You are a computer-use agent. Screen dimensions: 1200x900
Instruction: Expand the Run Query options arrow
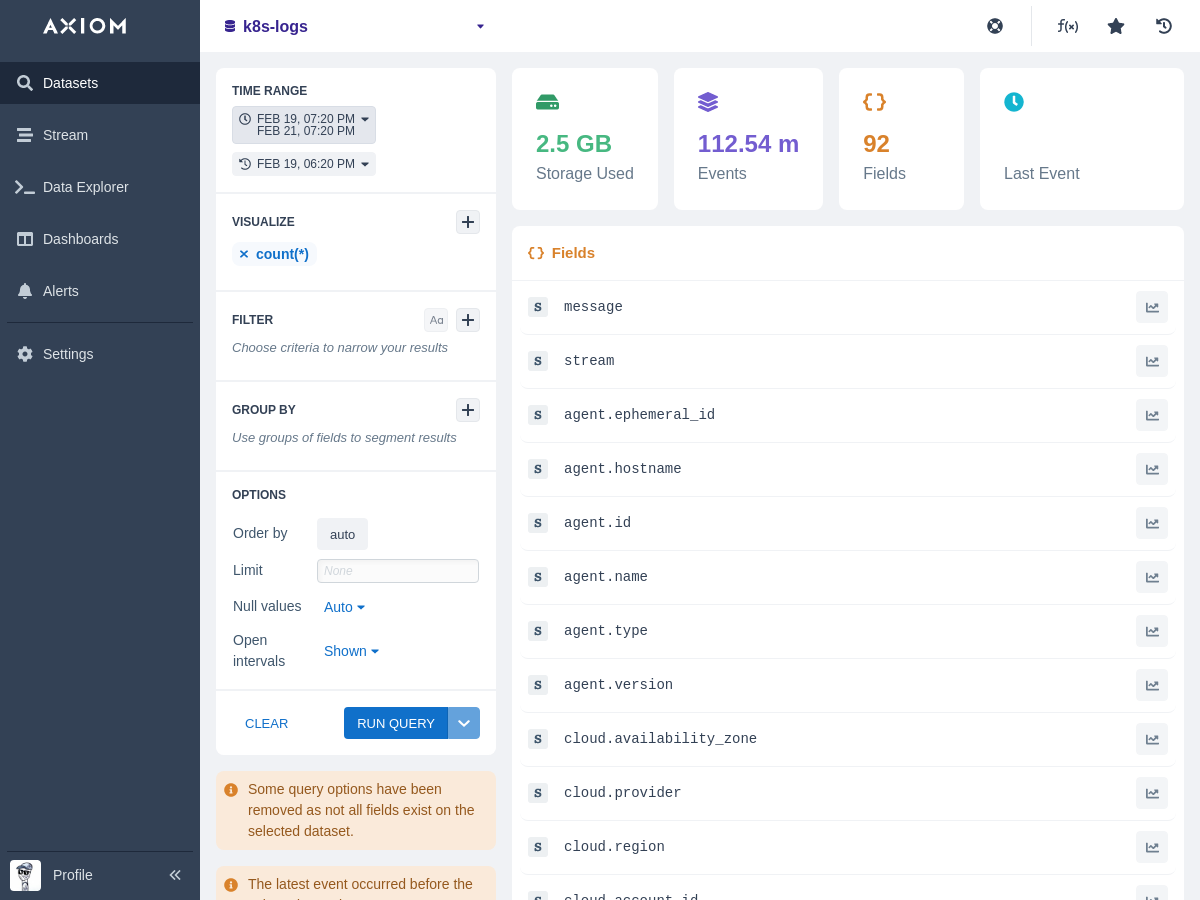click(x=464, y=723)
